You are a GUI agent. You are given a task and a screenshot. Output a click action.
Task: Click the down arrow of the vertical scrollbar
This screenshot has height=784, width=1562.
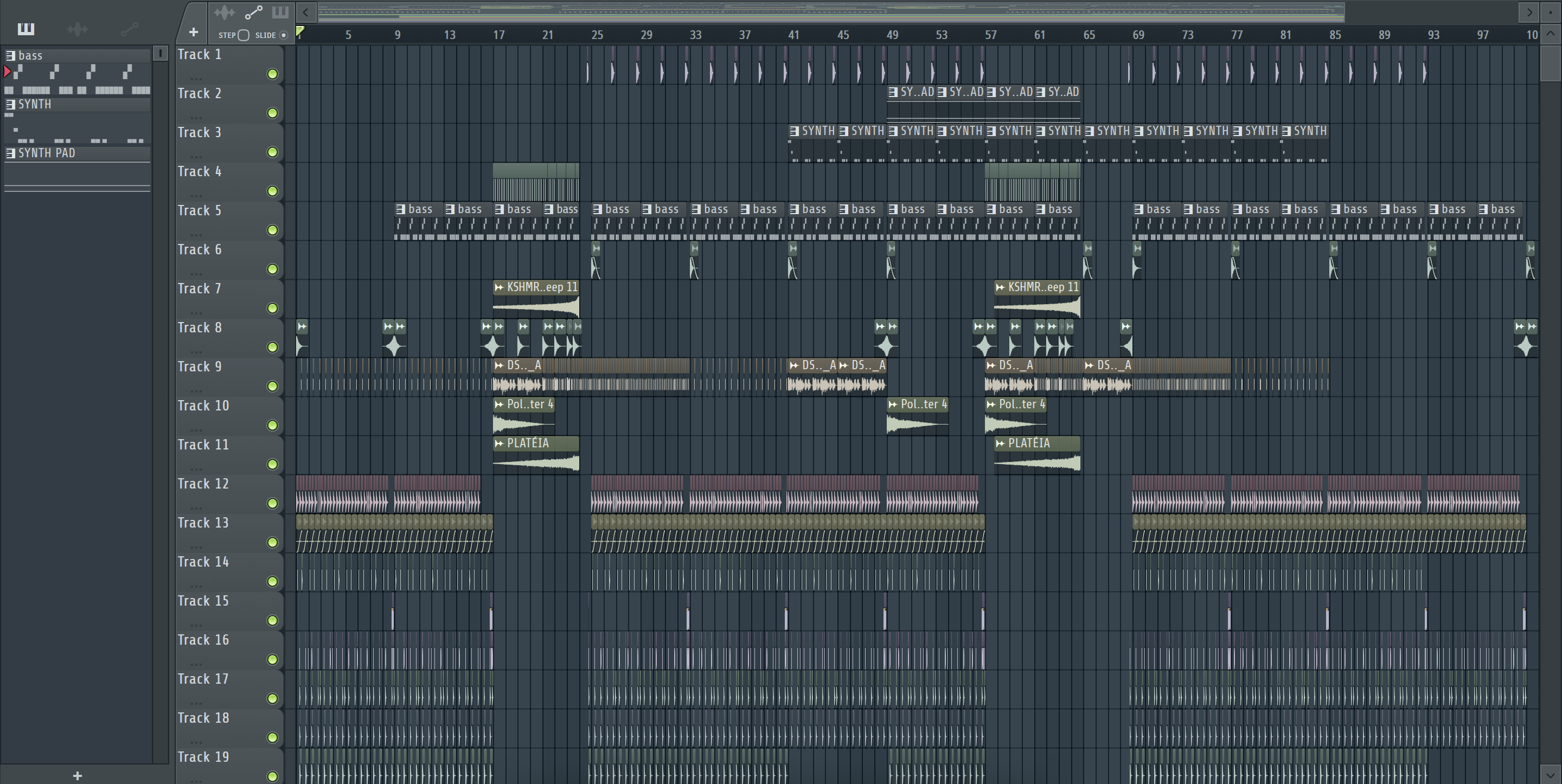(1551, 774)
